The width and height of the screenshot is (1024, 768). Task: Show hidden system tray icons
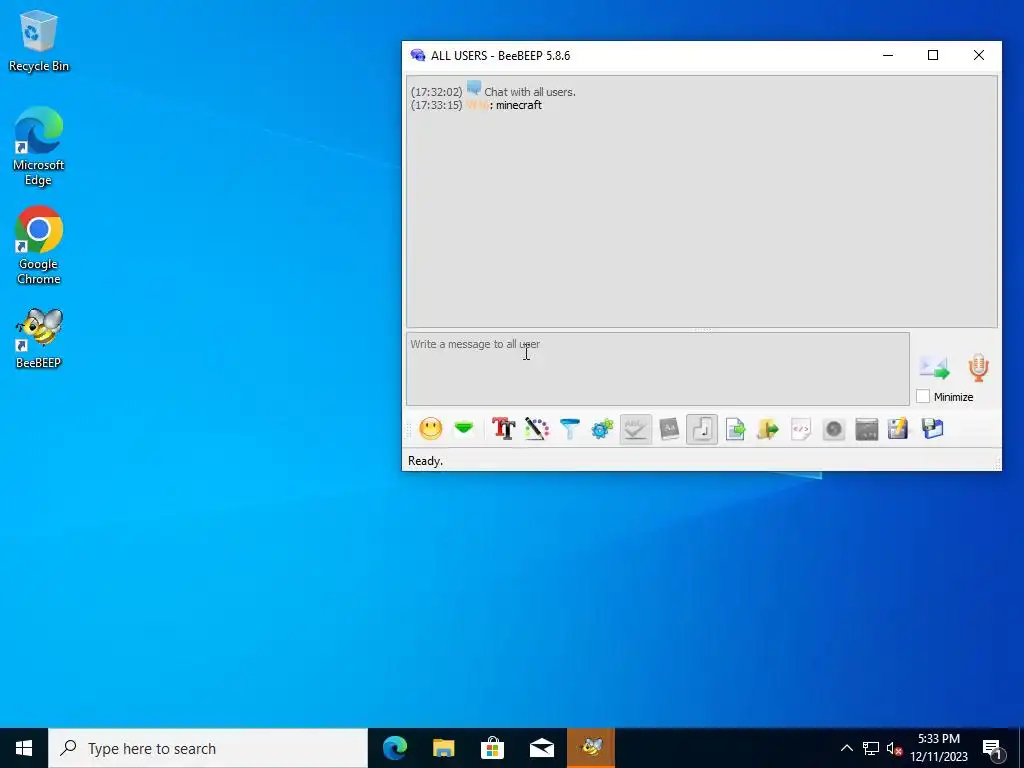click(846, 748)
